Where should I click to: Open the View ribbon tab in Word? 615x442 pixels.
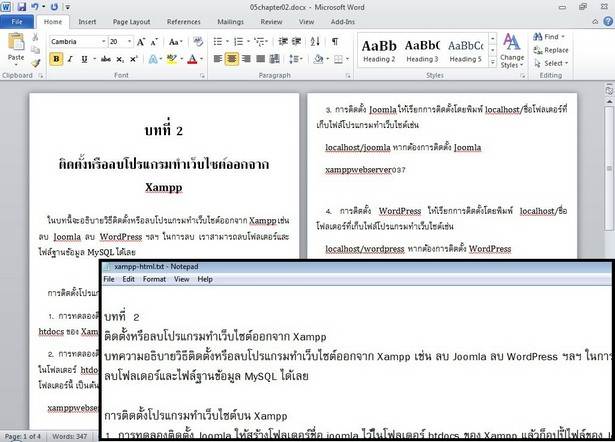coord(306,22)
